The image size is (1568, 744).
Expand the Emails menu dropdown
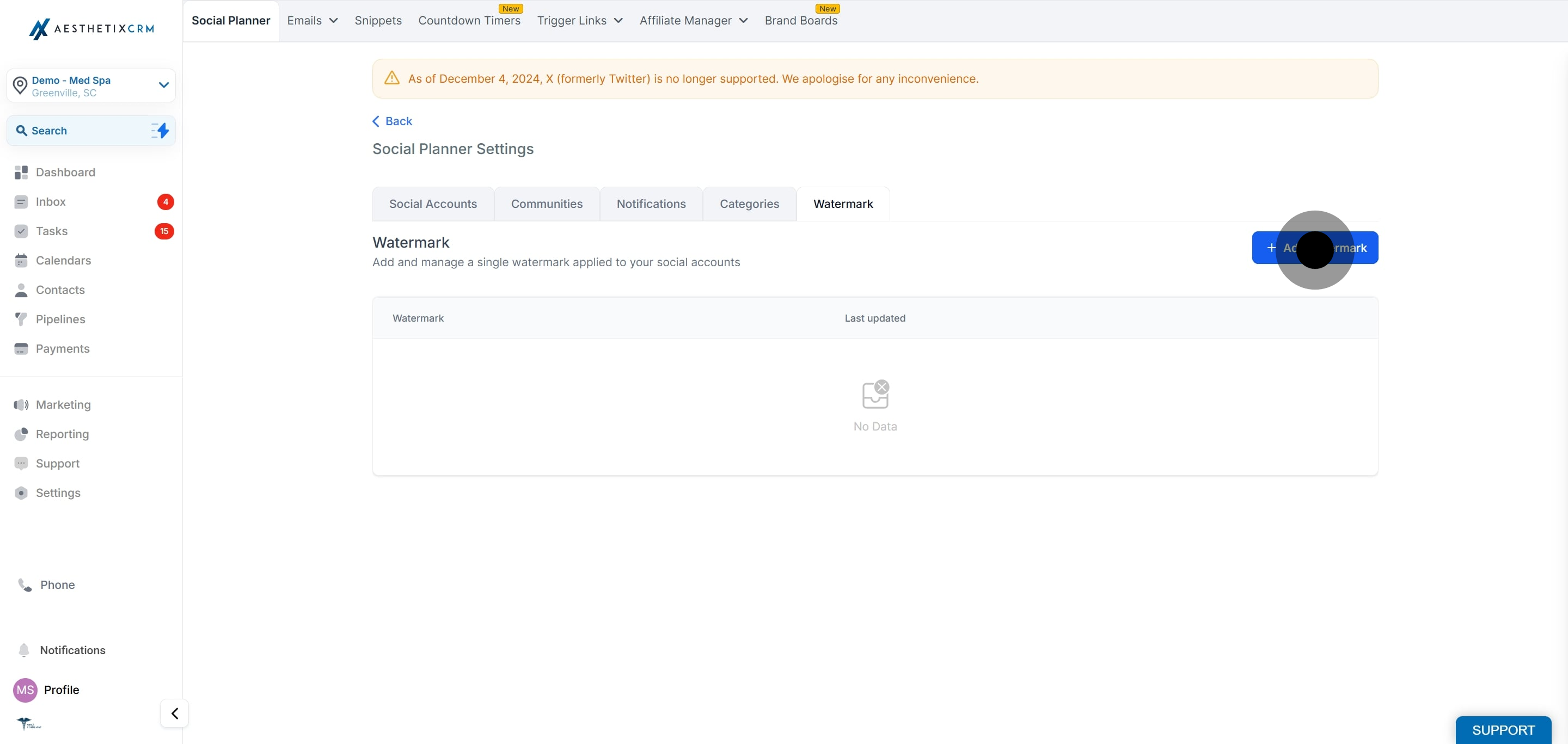[x=311, y=21]
